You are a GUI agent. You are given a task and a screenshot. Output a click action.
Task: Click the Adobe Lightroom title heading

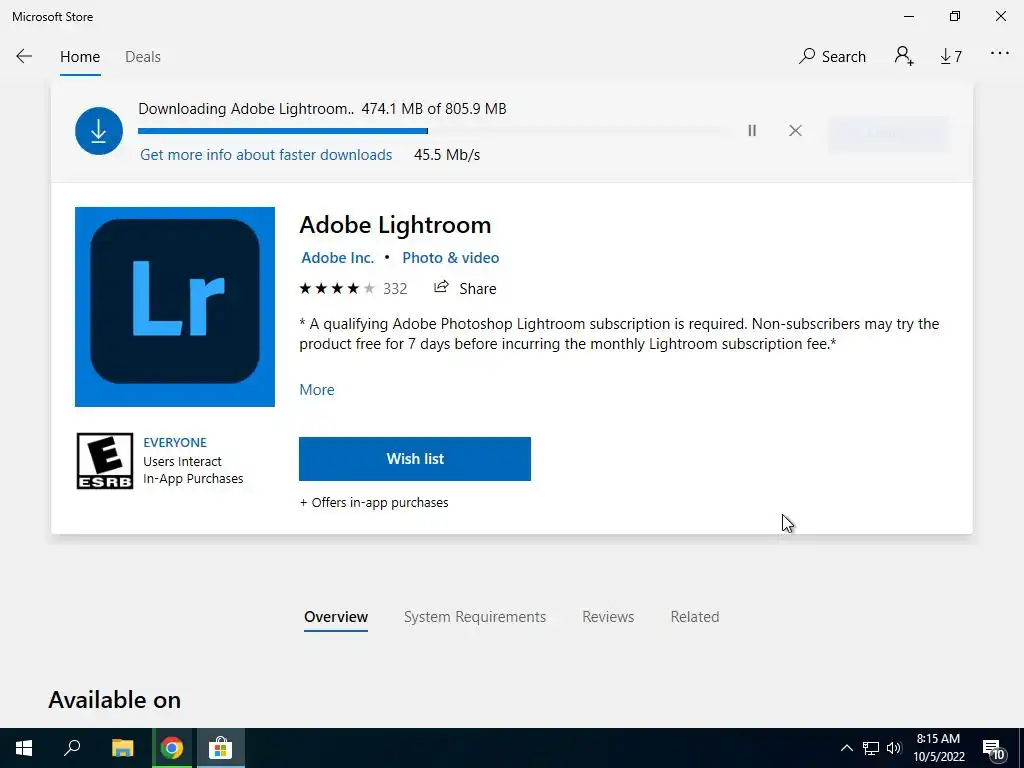coord(395,225)
